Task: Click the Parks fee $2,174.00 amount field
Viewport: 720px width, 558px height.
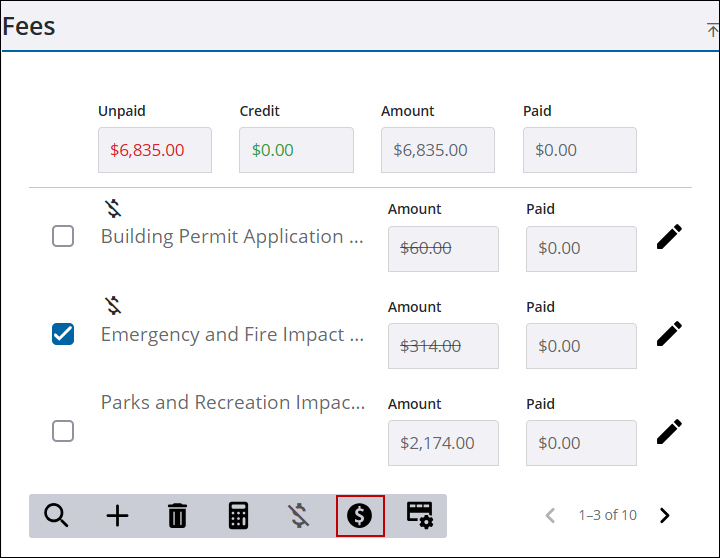Action: (x=443, y=442)
